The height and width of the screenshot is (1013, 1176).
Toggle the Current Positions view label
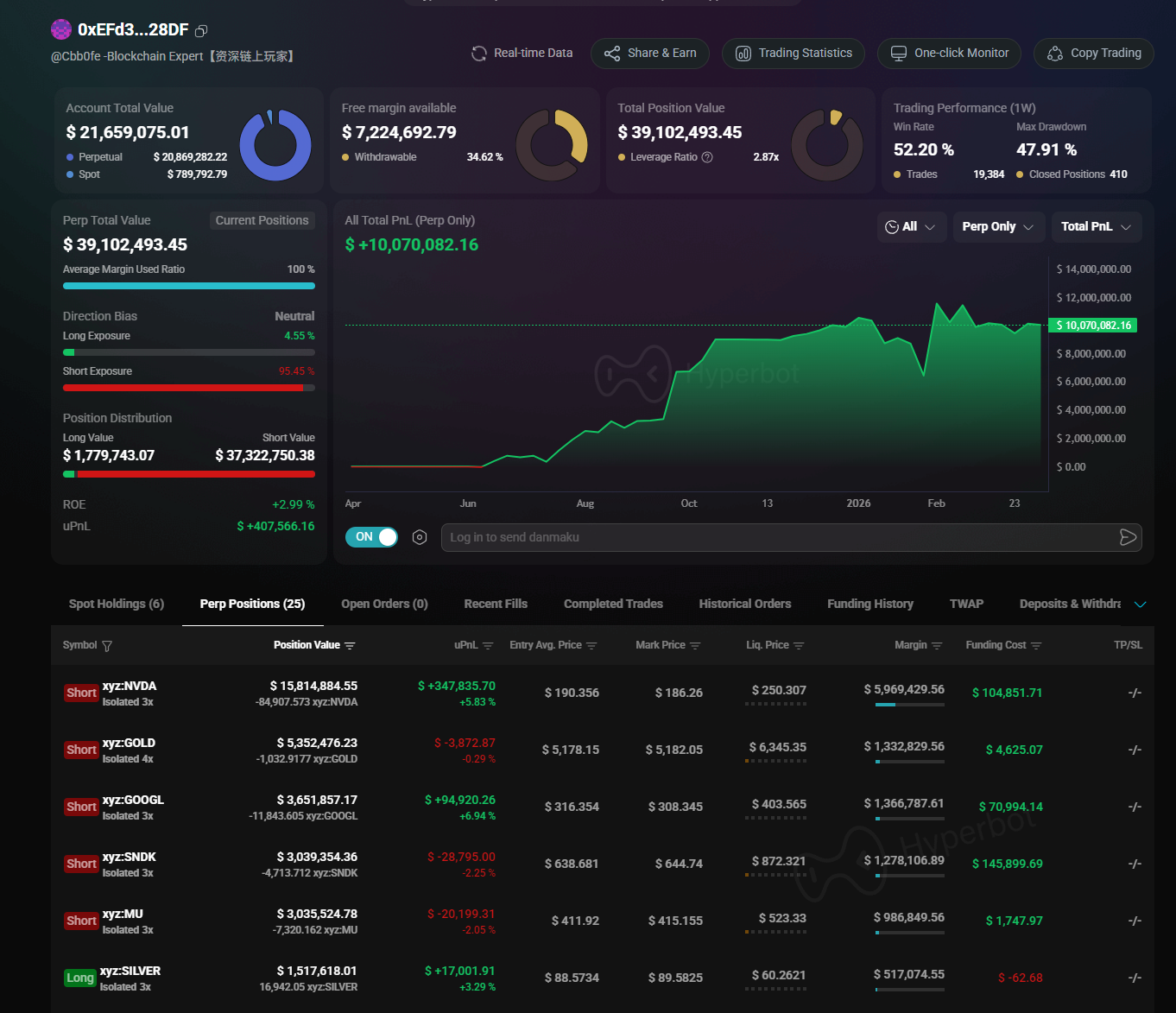tap(262, 220)
